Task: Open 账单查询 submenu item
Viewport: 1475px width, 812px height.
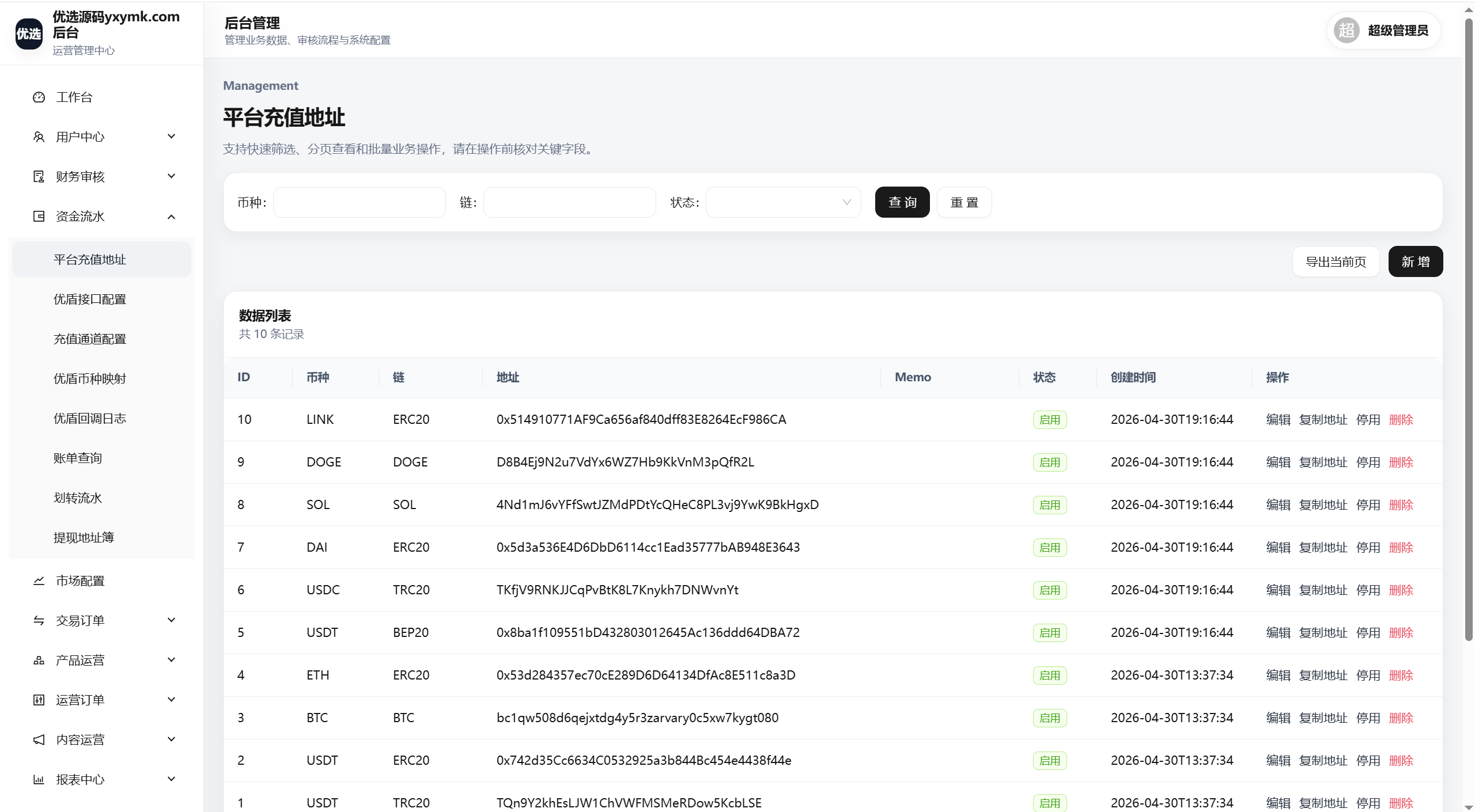Action: point(102,458)
